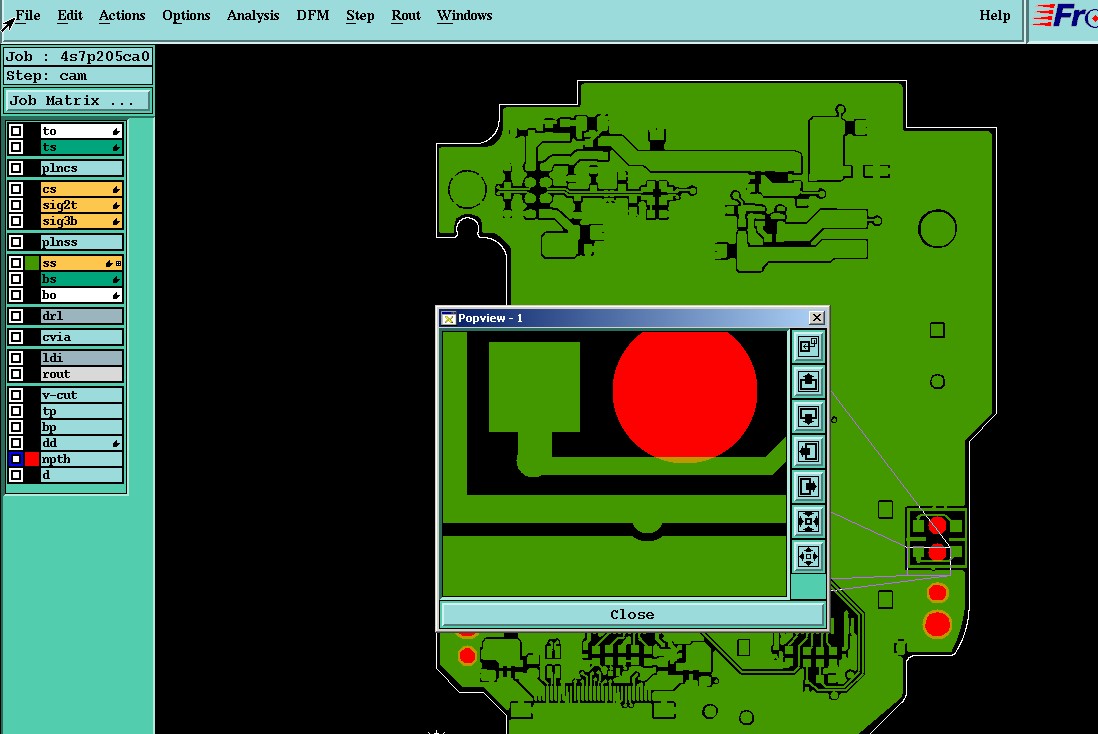The height and width of the screenshot is (734, 1098).
Task: Click the Popview zoom-out (arrows outward) icon
Action: pyautogui.click(x=808, y=556)
